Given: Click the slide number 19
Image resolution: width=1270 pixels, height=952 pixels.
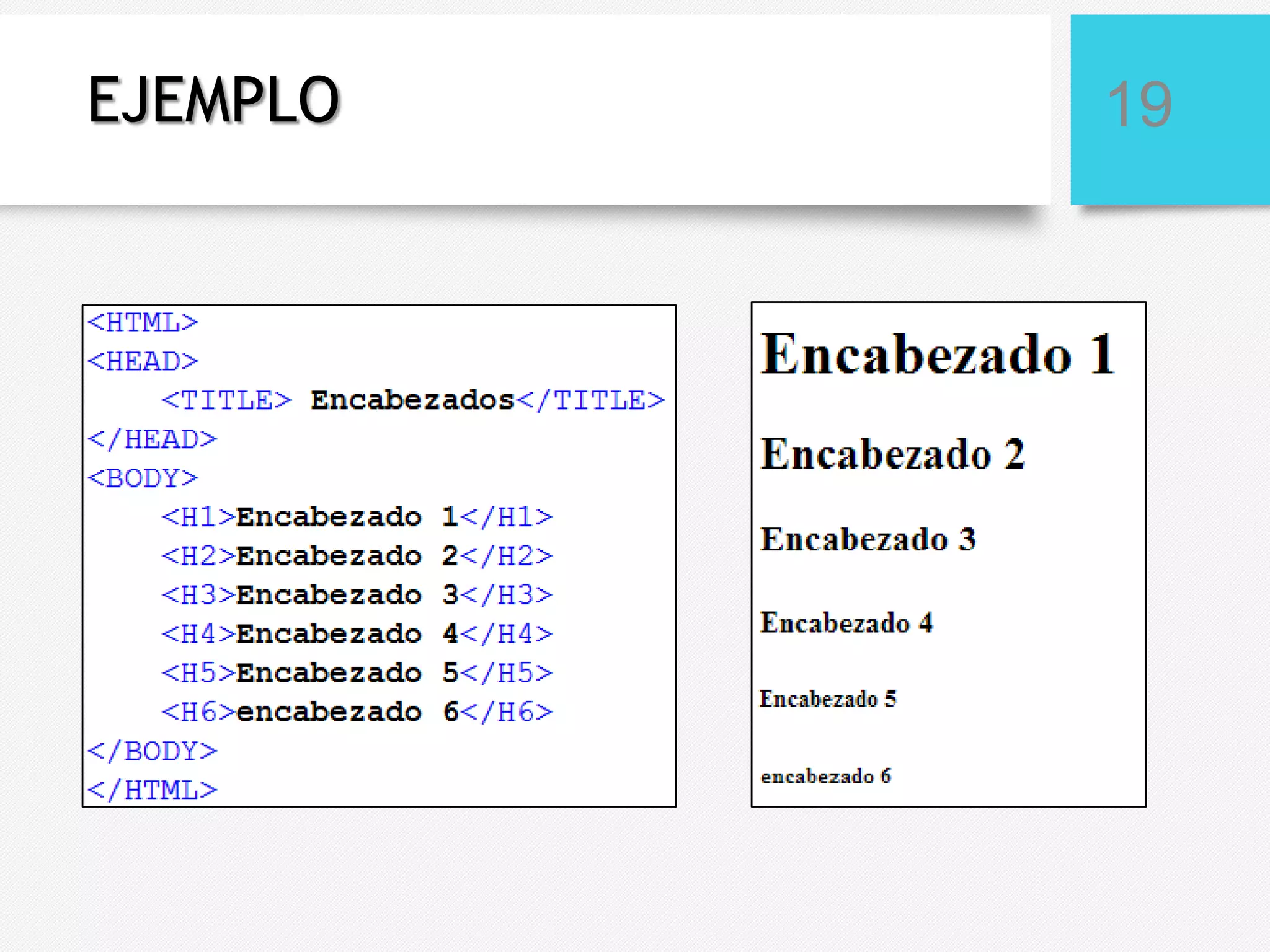Looking at the screenshot, I should 1139,105.
